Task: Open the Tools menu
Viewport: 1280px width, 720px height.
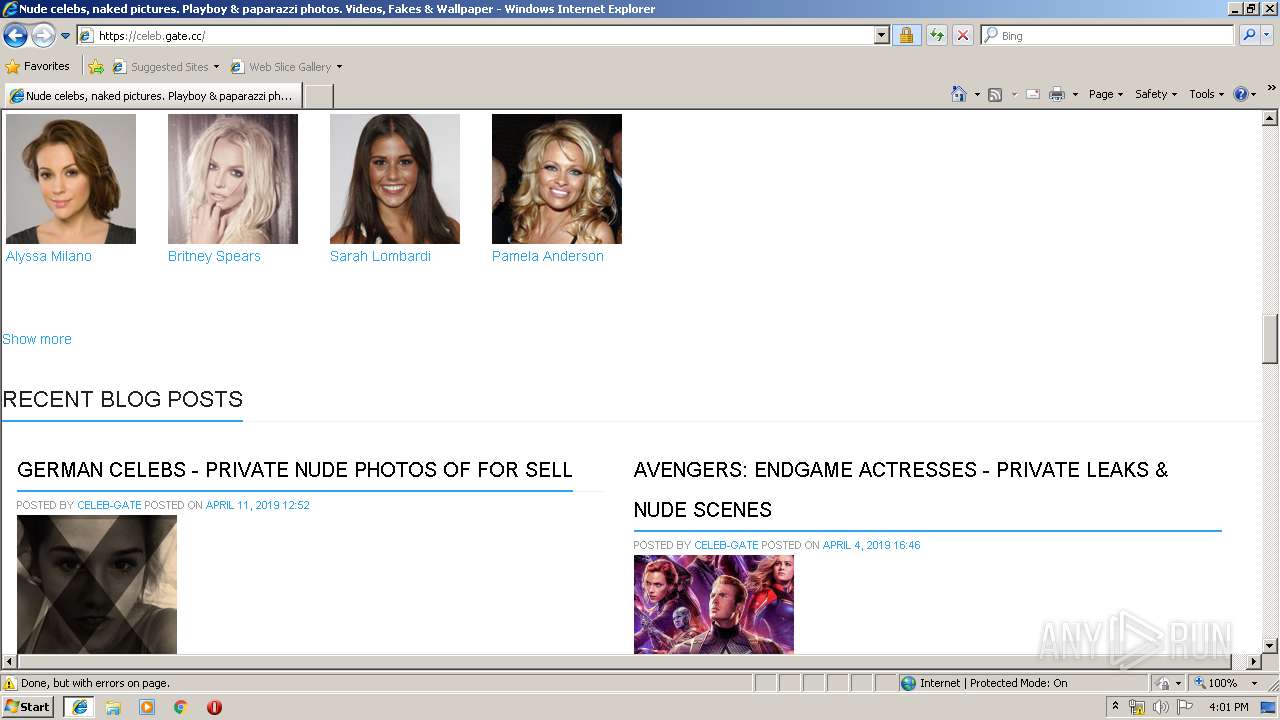Action: pos(1206,94)
